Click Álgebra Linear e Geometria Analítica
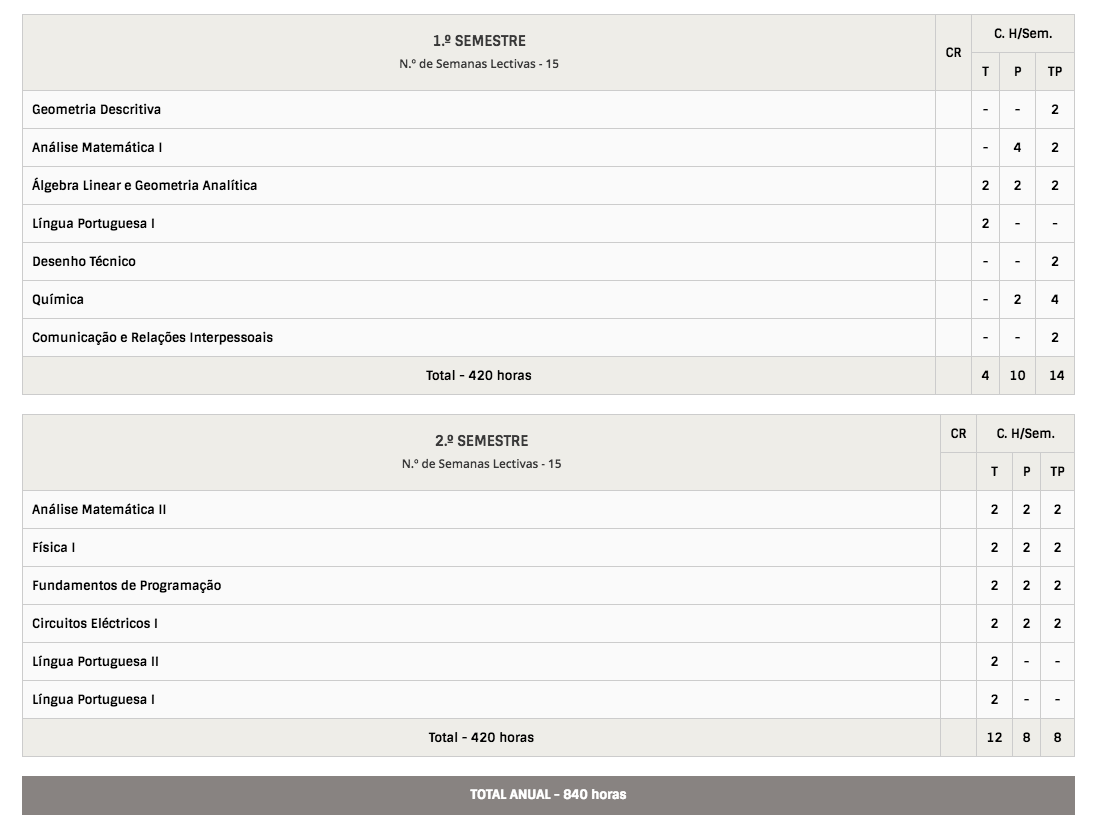 (x=144, y=185)
